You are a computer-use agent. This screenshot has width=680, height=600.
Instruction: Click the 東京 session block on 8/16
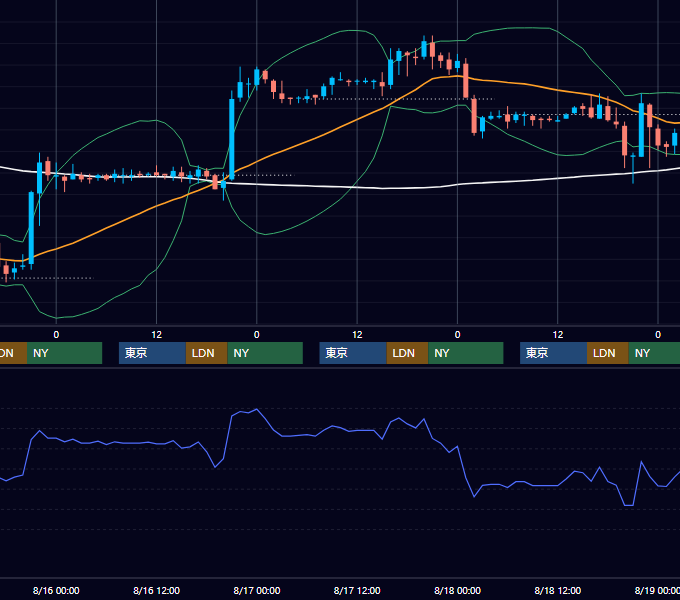(152, 353)
